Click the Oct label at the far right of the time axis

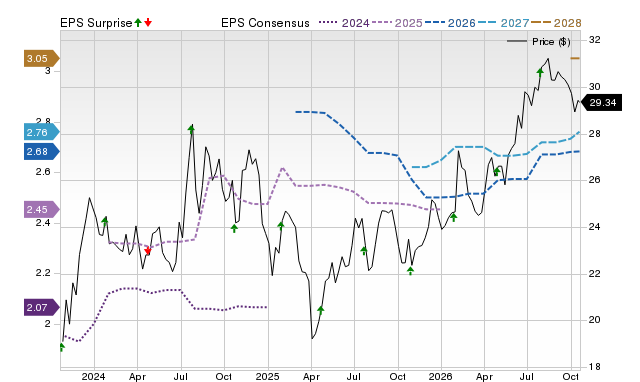[571, 376]
